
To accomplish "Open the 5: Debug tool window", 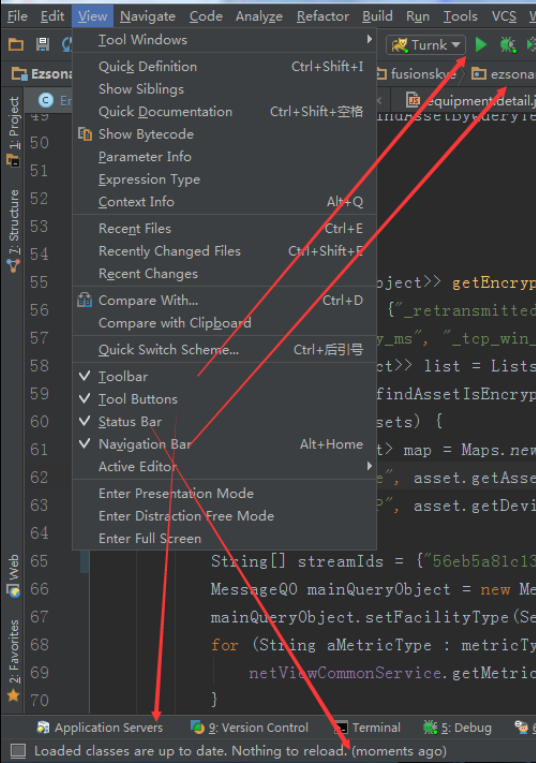I will pos(457,727).
